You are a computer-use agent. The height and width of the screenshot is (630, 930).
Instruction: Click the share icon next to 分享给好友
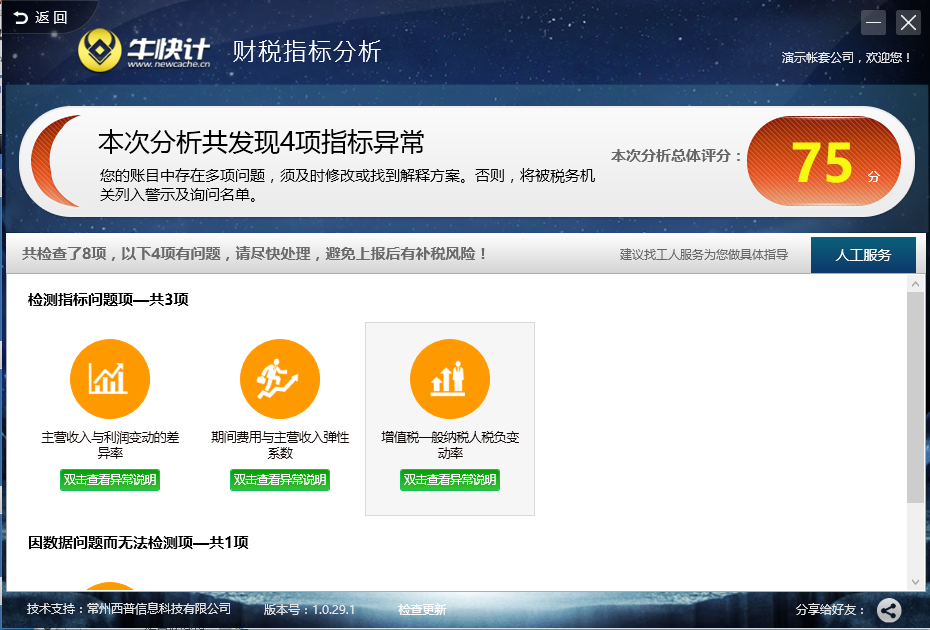pos(888,610)
